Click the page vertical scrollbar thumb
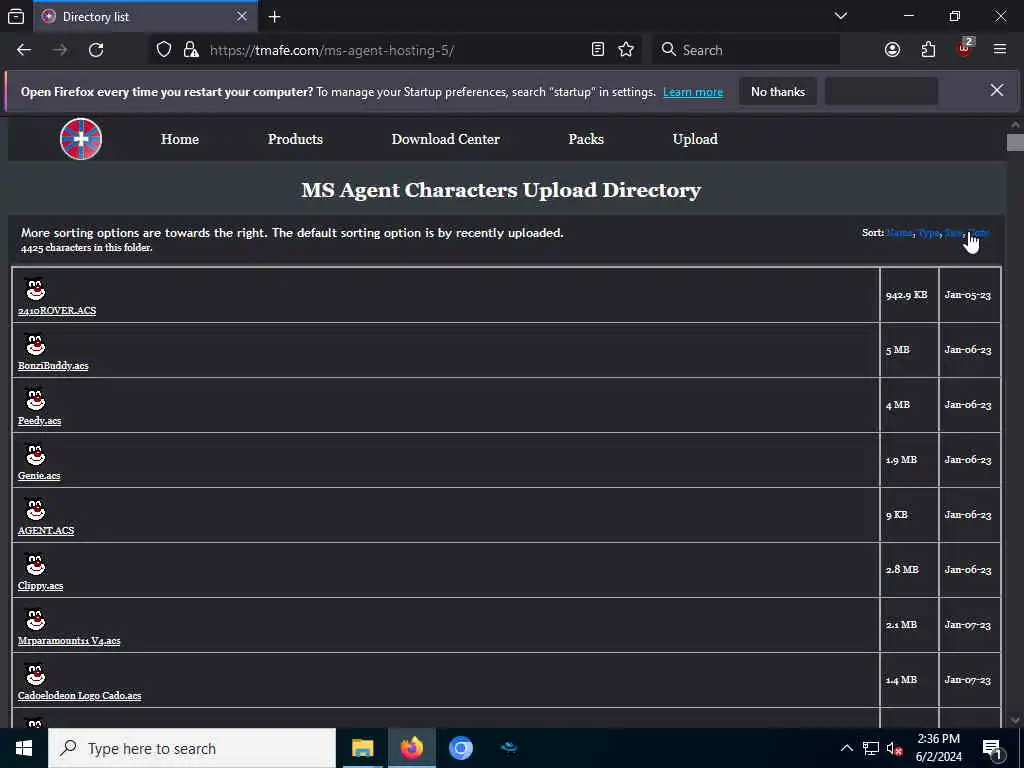Screen dimensions: 1024x768 pos(1015,142)
